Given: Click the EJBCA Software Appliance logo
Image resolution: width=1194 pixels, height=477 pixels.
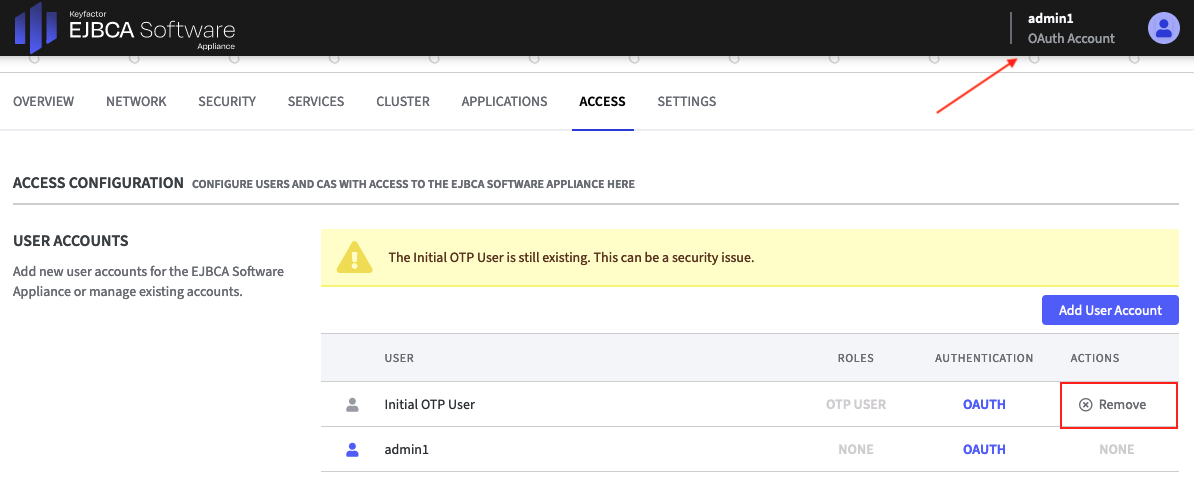Looking at the screenshot, I should pos(124,28).
